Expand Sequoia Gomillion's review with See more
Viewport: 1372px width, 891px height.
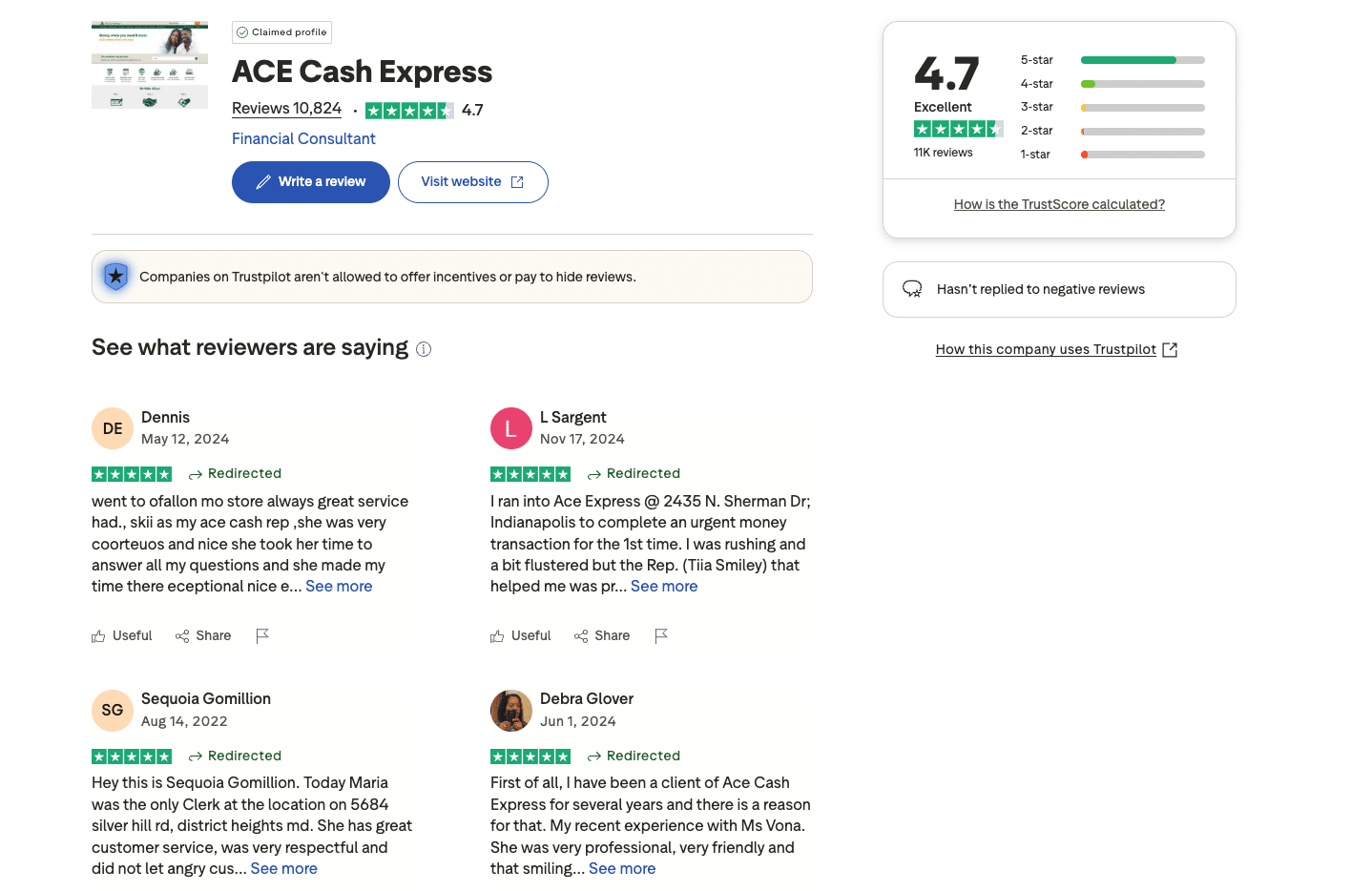tap(283, 868)
